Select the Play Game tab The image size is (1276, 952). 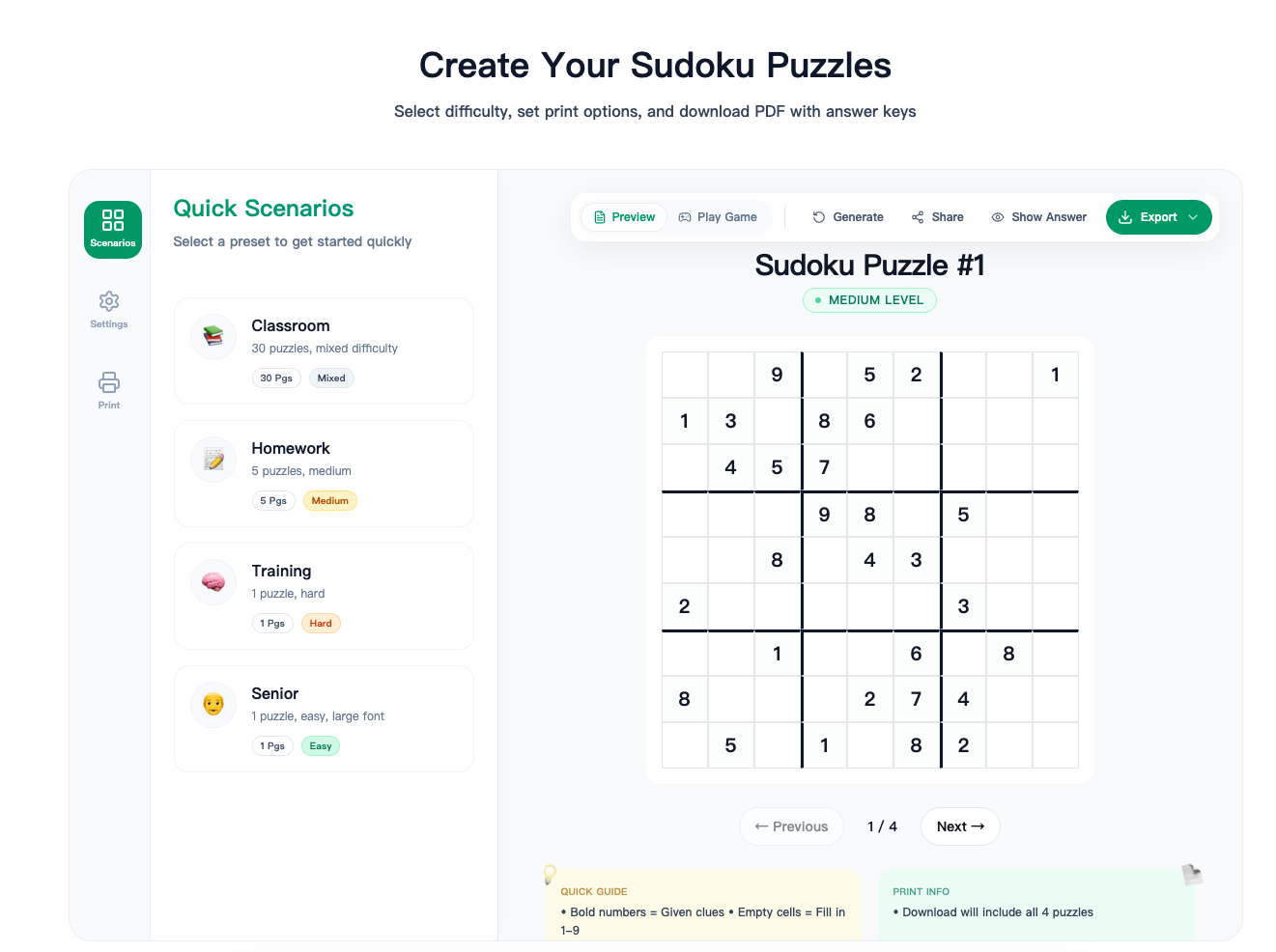718,216
